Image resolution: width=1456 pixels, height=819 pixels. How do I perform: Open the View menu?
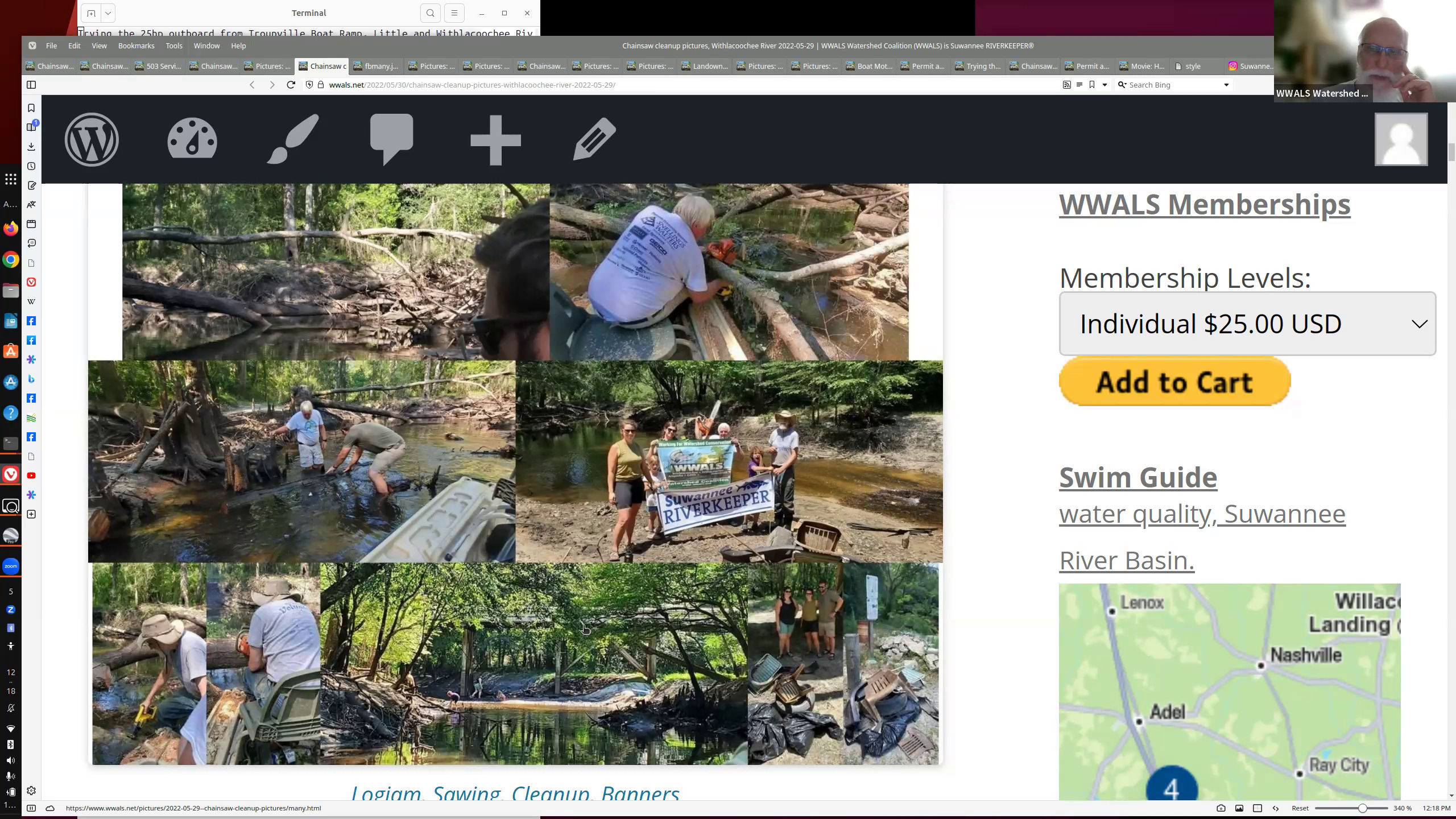(x=99, y=45)
